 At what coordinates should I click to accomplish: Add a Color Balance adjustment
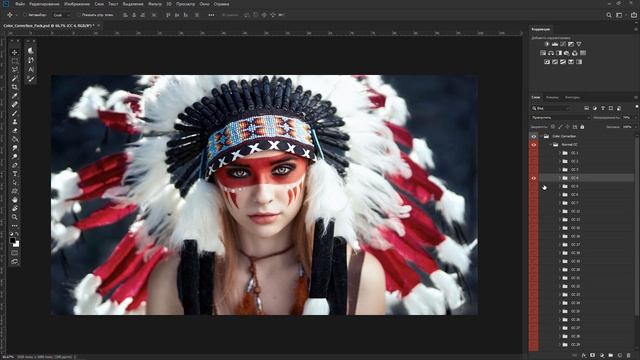click(x=551, y=53)
